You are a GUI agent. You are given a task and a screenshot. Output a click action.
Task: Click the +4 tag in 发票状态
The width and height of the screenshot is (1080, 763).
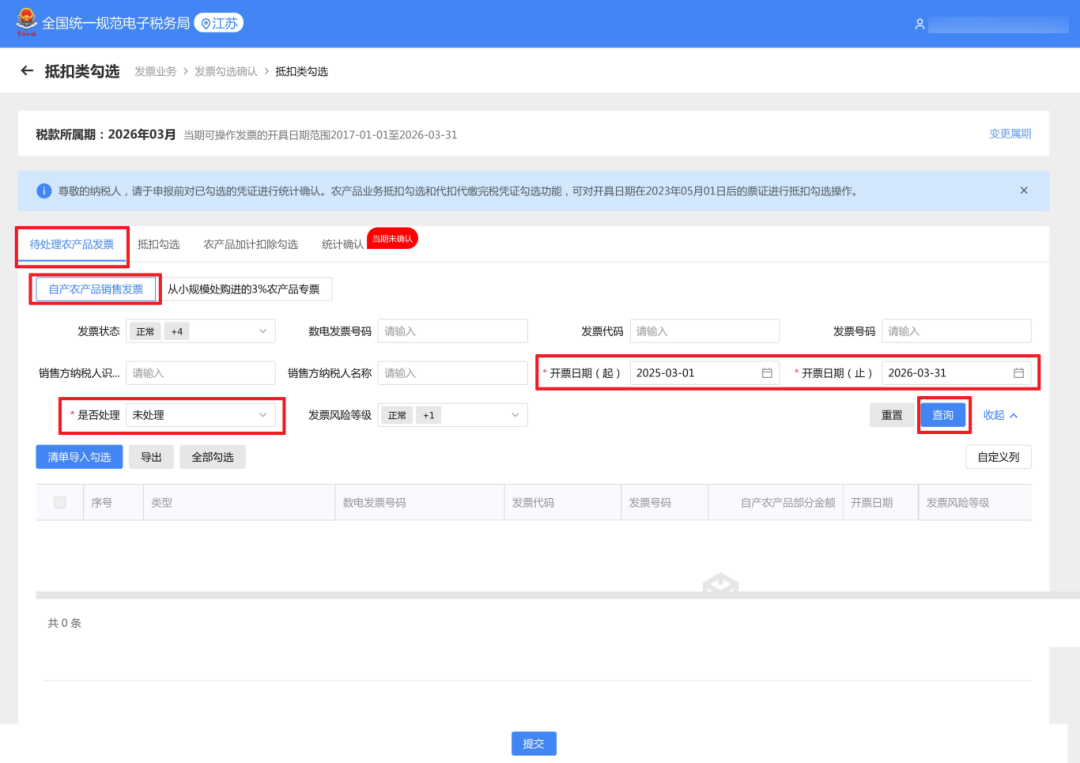[177, 331]
